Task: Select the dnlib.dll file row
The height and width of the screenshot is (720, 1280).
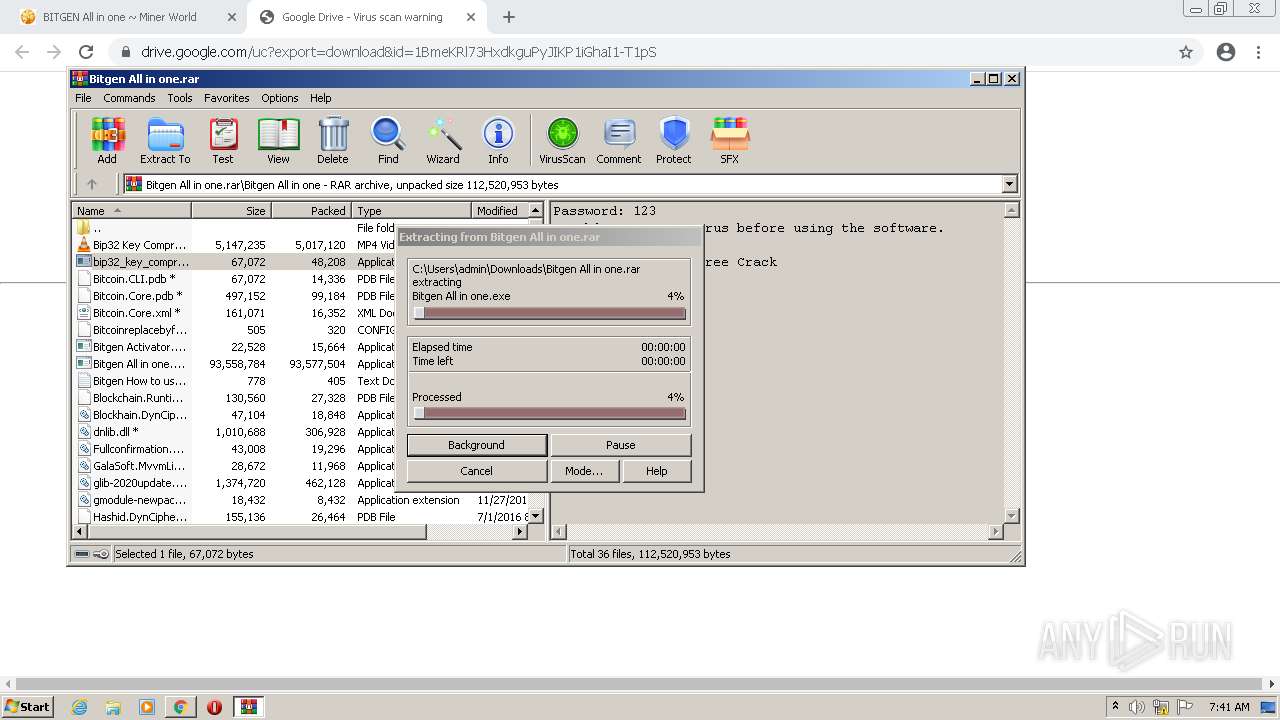Action: [235, 432]
